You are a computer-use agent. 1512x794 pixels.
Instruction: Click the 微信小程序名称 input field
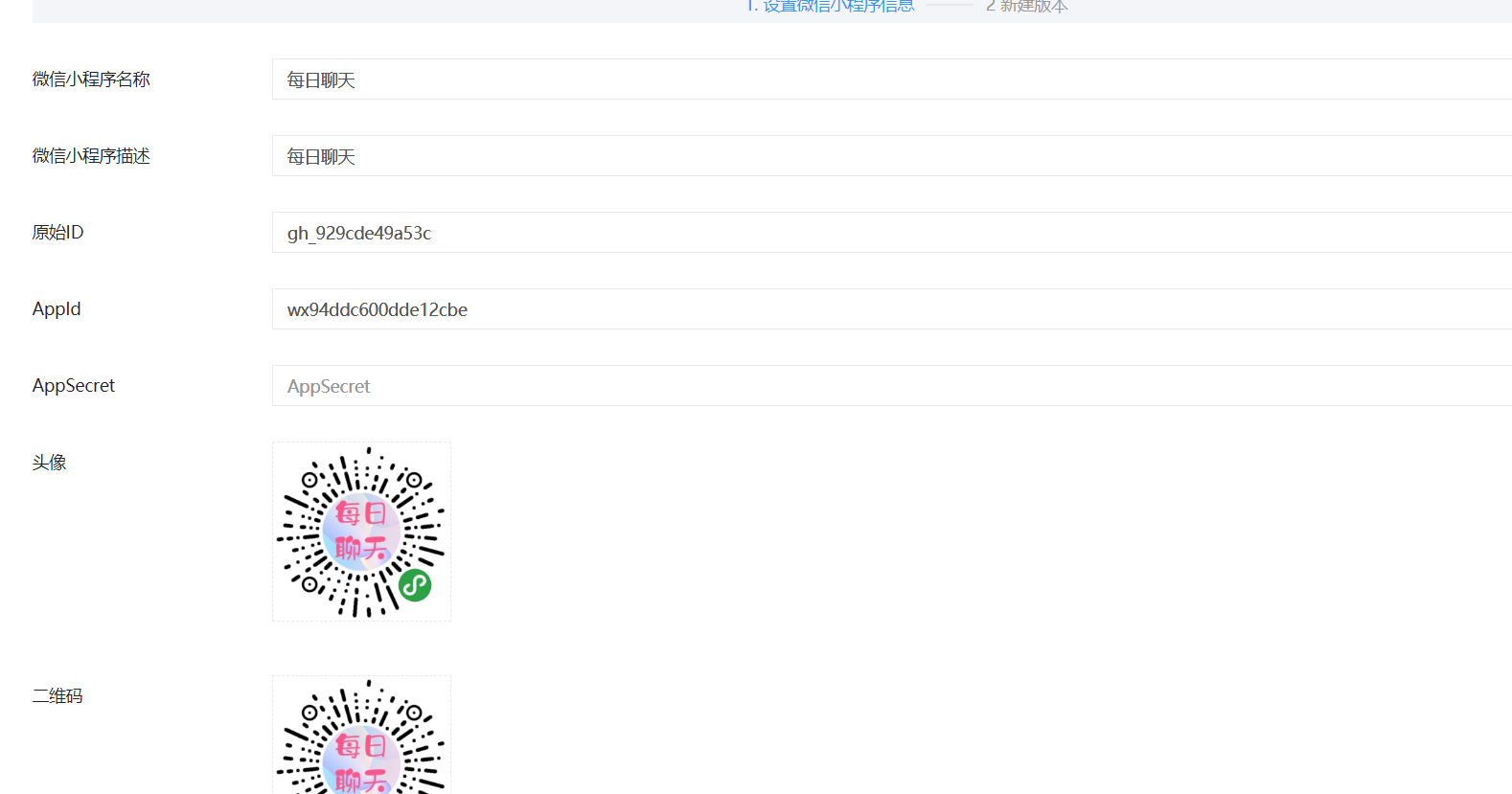(892, 79)
